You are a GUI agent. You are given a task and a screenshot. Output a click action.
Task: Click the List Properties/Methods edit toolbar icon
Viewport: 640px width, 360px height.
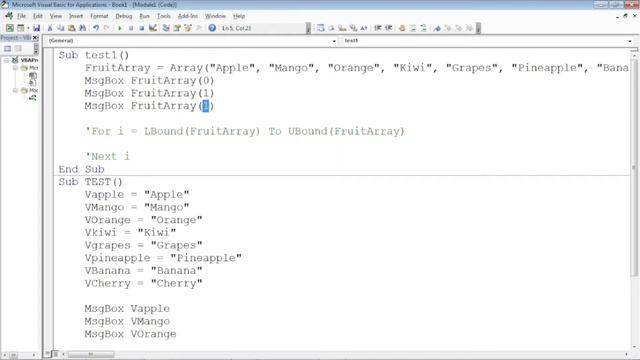click(x=321, y=28)
